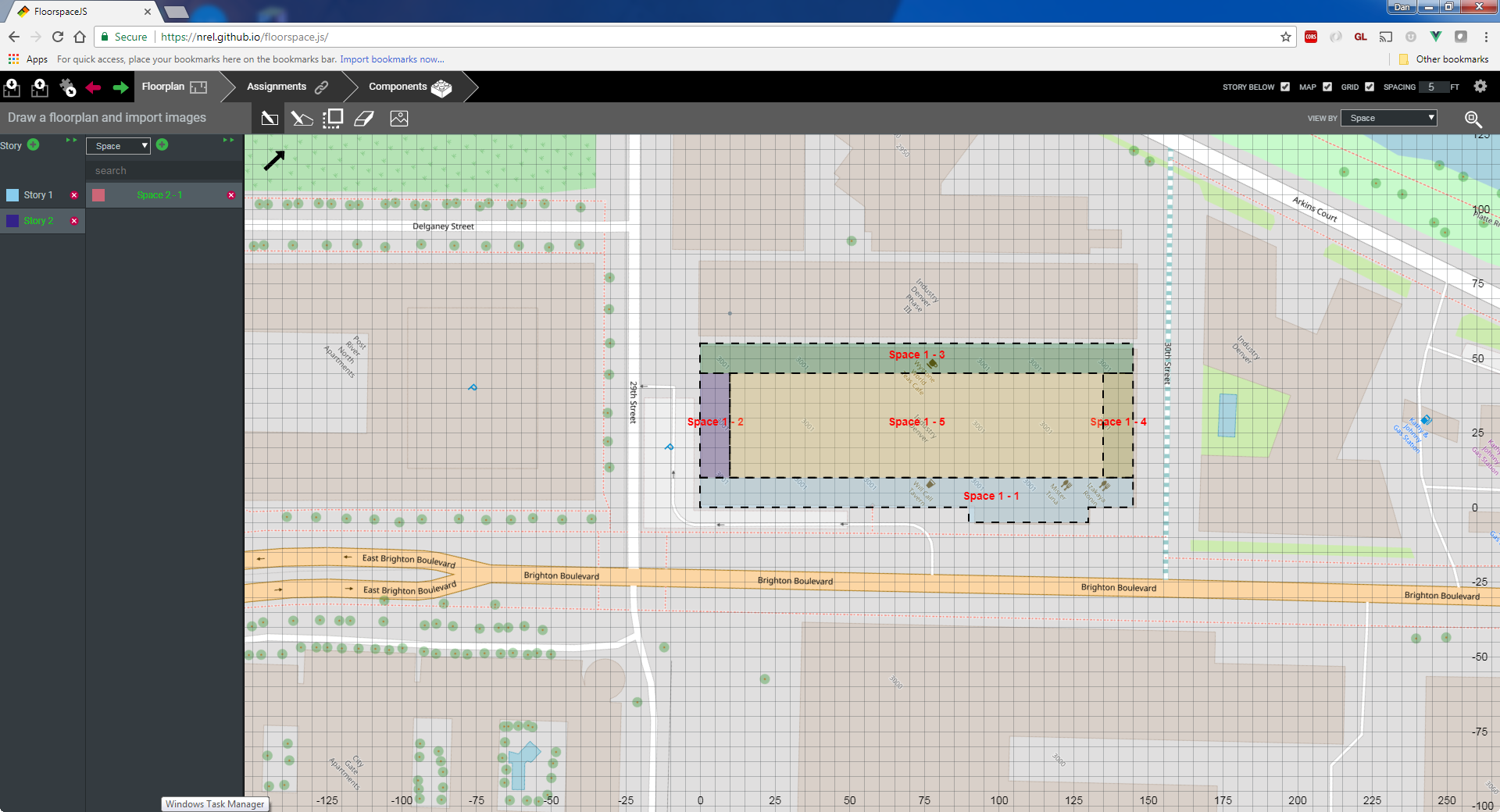1500x812 pixels.
Task: Add a new story with plus button
Action: (34, 144)
